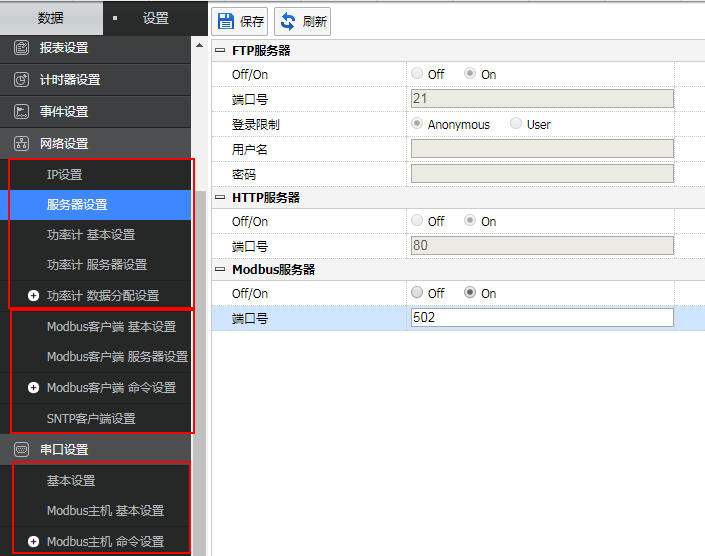Click the 计时器设置 timer icon
The height and width of the screenshot is (556, 705).
click(21, 80)
